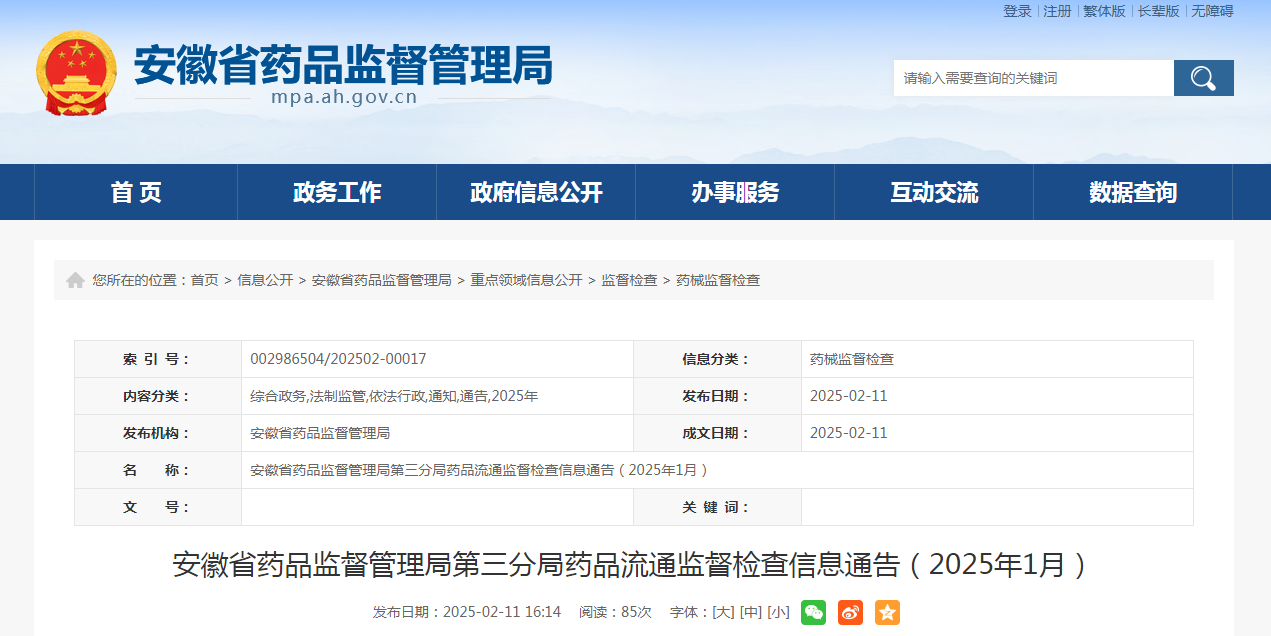Go to 首页 in main navigation
This screenshot has height=636, width=1271.
pyautogui.click(x=136, y=192)
